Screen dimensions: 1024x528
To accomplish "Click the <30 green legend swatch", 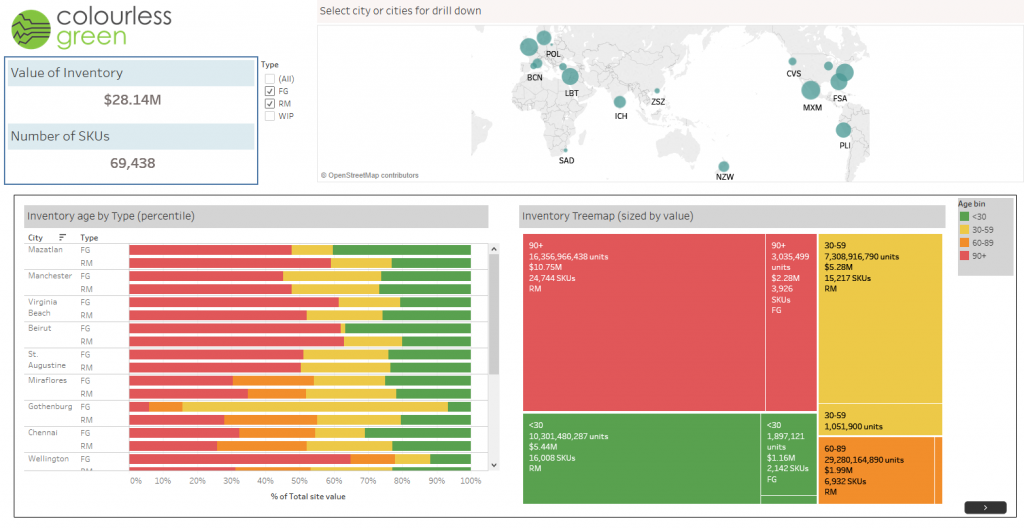I will [x=964, y=216].
